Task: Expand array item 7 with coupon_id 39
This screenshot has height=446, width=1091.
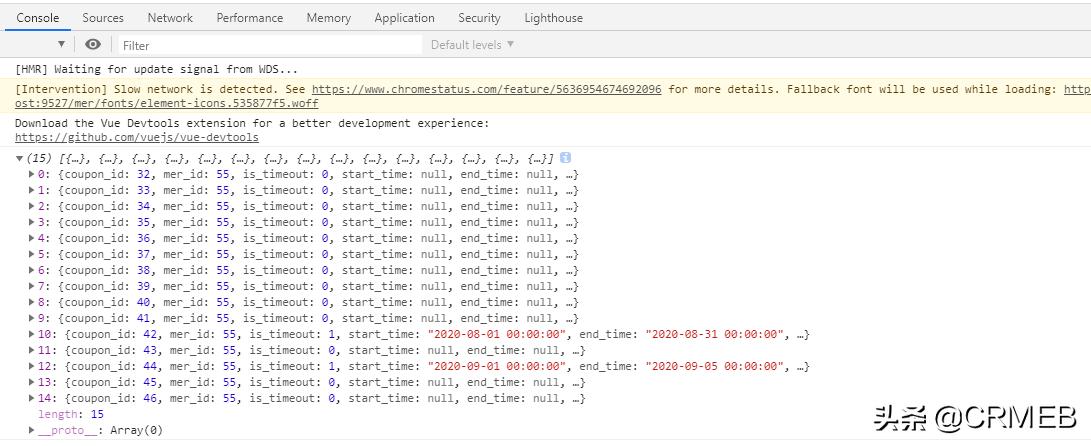Action: pyautogui.click(x=31, y=286)
